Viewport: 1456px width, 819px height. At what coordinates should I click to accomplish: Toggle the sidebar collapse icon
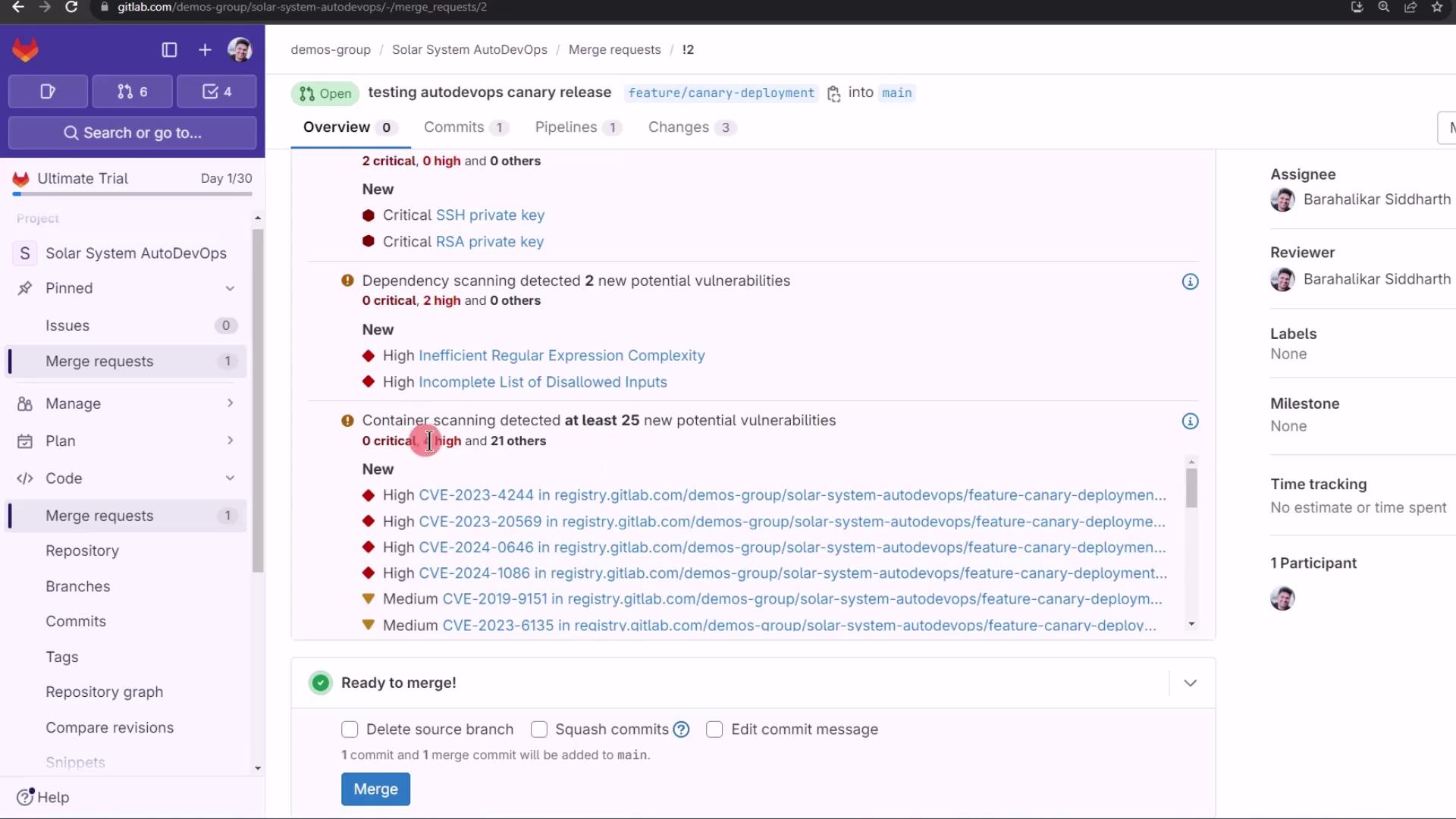[169, 50]
